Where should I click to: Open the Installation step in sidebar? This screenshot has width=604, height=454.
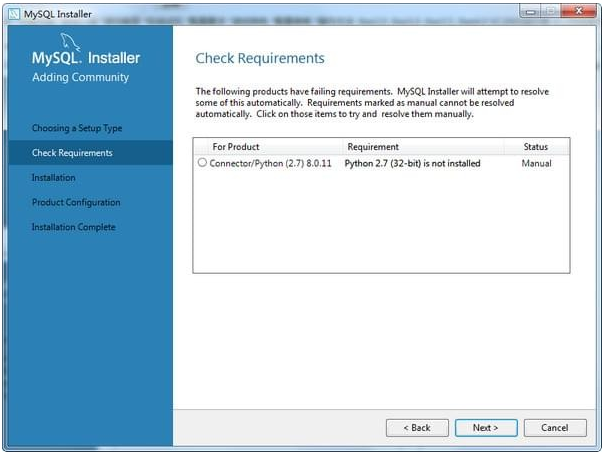tap(54, 178)
